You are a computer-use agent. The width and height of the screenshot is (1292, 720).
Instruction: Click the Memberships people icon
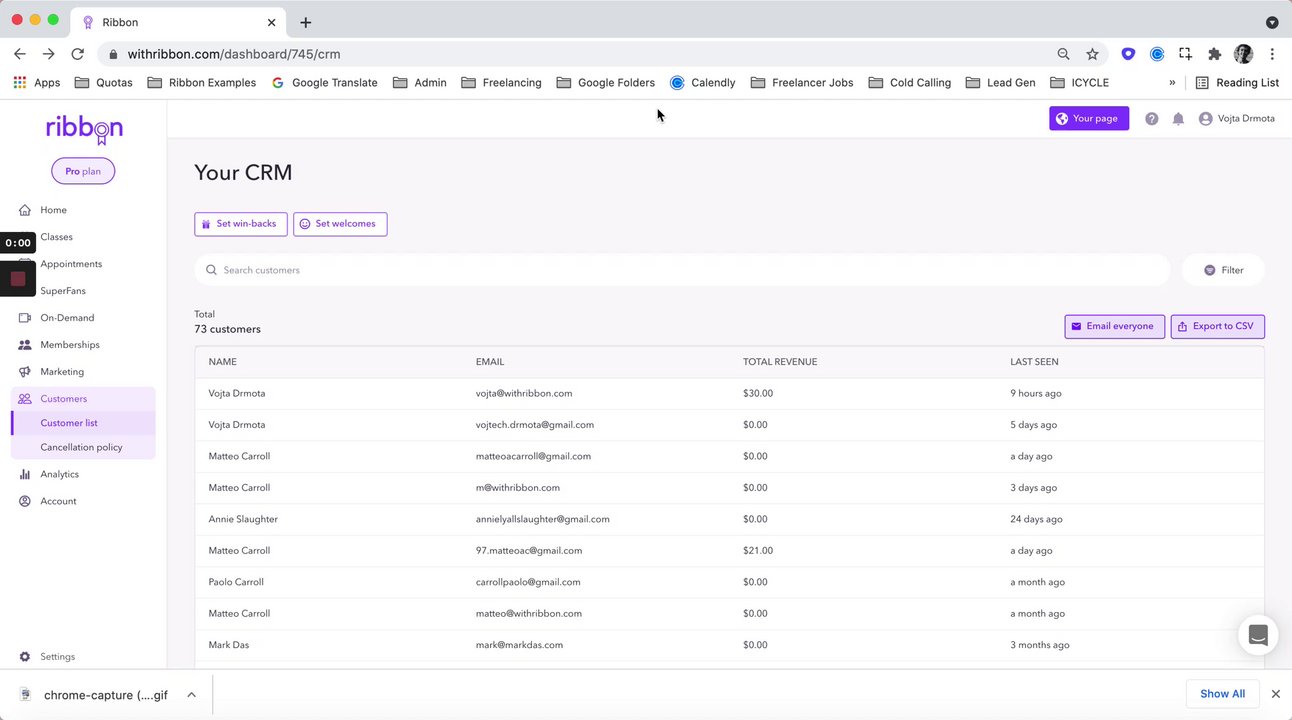point(25,345)
